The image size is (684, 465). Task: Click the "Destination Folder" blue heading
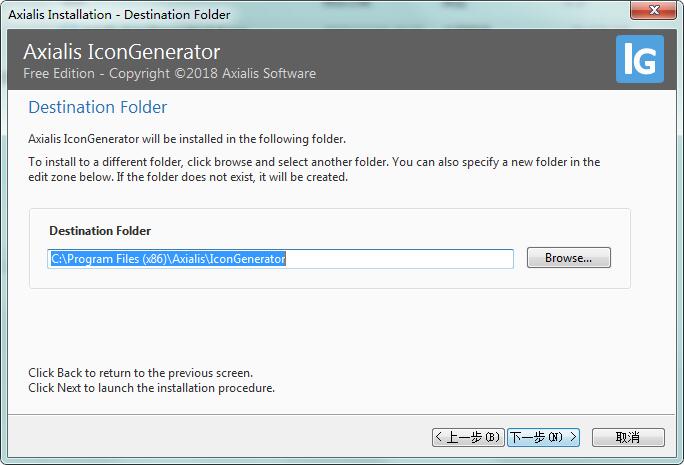(x=98, y=107)
